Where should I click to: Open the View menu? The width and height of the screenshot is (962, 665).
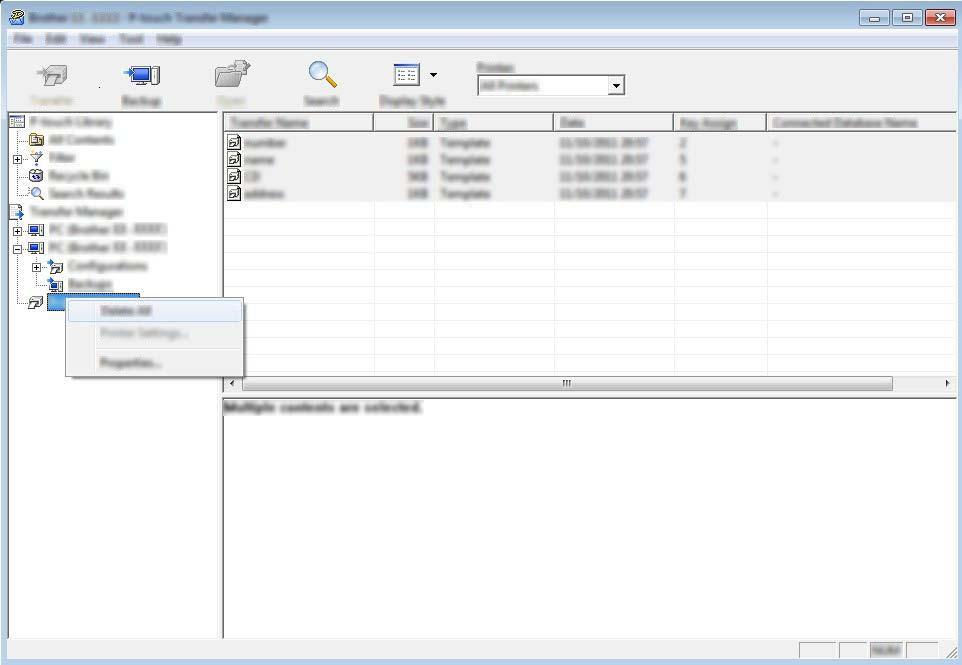click(92, 39)
